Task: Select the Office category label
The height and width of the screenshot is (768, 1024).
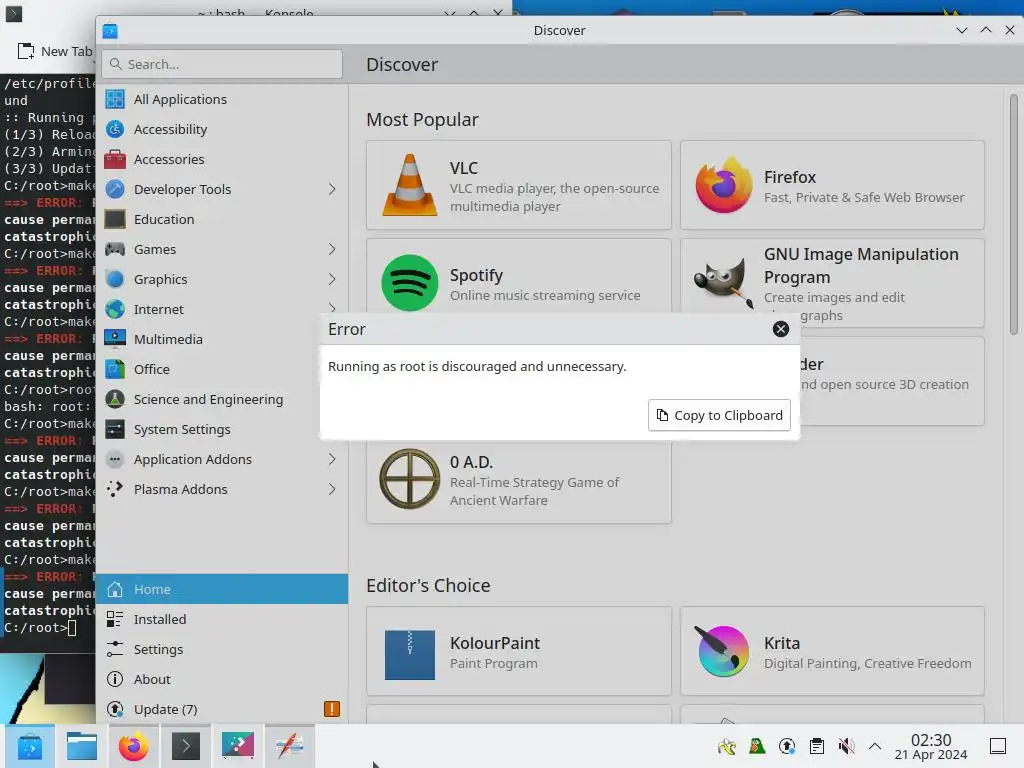Action: [152, 369]
